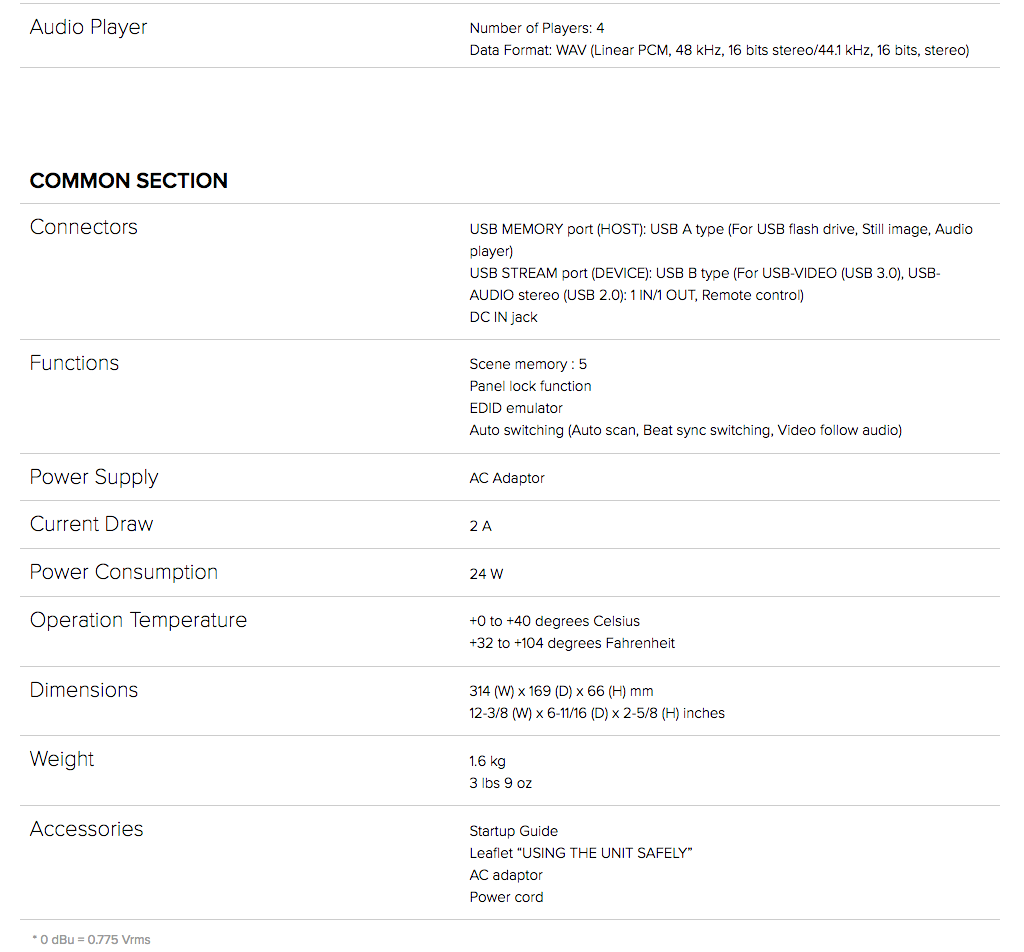The height and width of the screenshot is (952, 1024).
Task: Click the USB STREAM port description line
Action: (x=705, y=284)
